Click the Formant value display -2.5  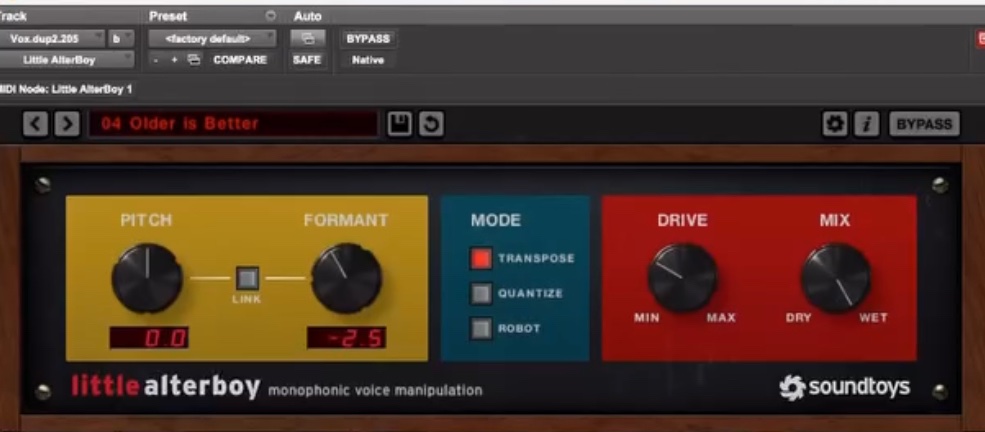tap(346, 338)
